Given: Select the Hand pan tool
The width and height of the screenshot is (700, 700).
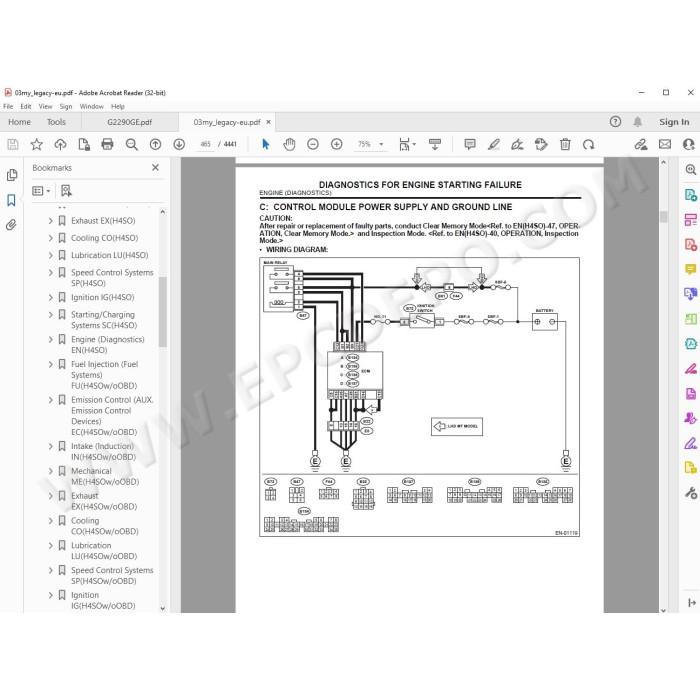Looking at the screenshot, I should point(289,144).
